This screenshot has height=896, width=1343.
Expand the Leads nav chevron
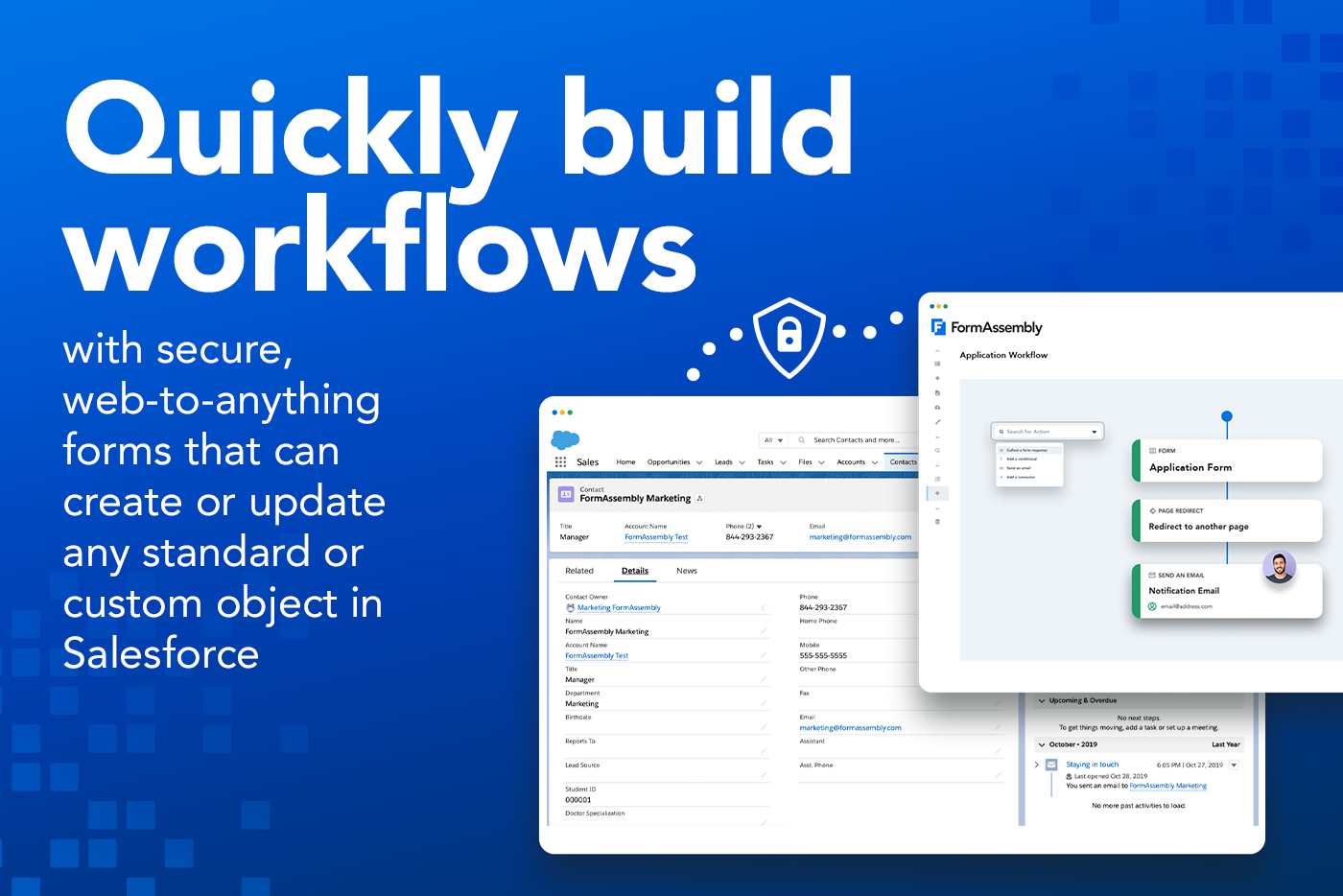[x=742, y=462]
